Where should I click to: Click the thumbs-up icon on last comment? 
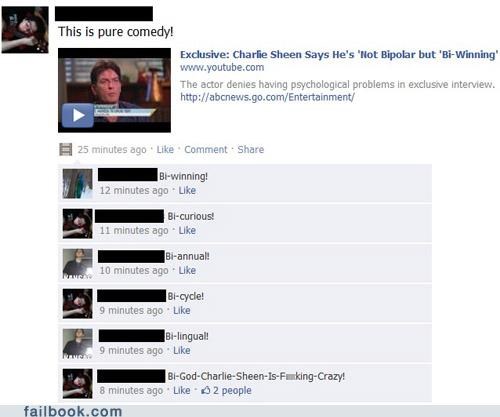click(x=205, y=390)
